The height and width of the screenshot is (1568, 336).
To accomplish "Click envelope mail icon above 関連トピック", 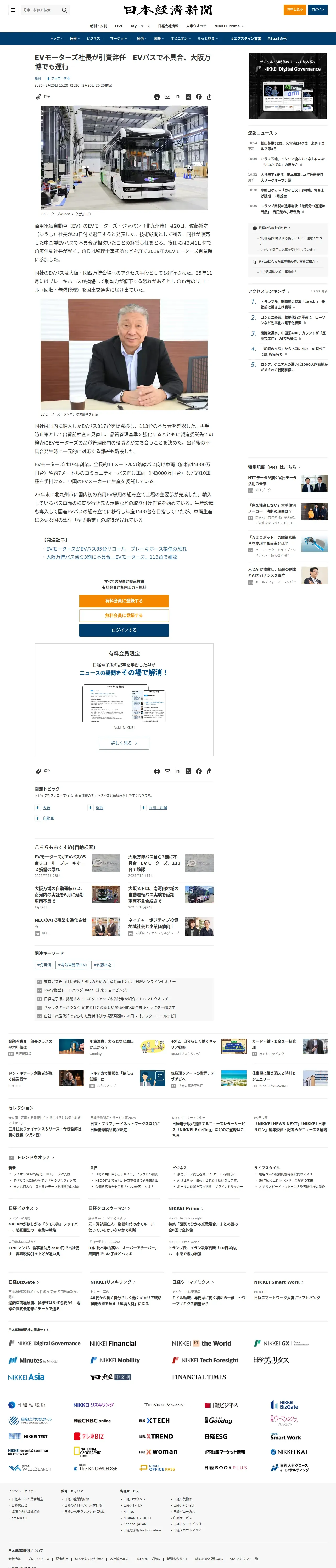I will pos(167,771).
